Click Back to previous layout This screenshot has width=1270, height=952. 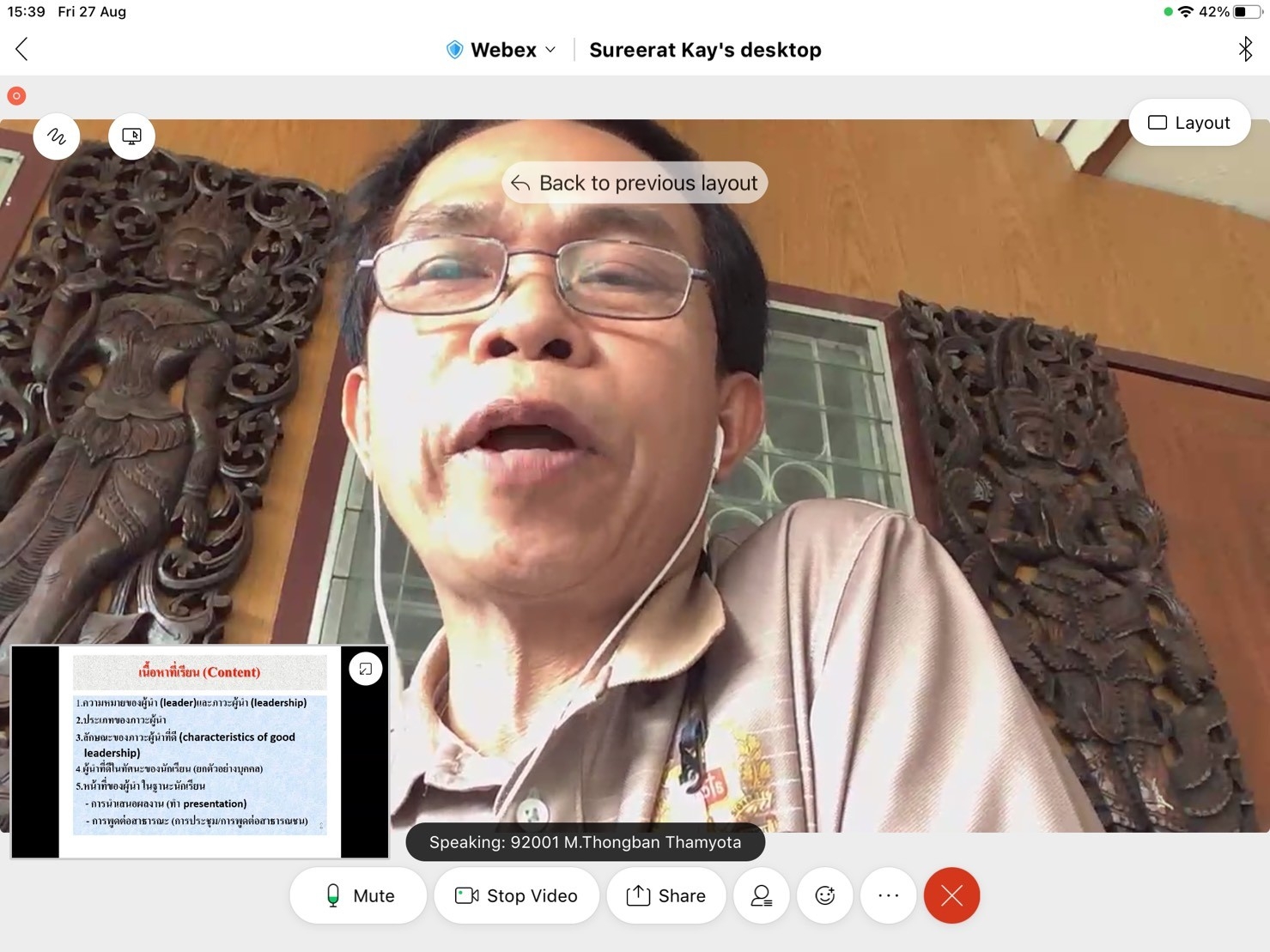click(634, 183)
